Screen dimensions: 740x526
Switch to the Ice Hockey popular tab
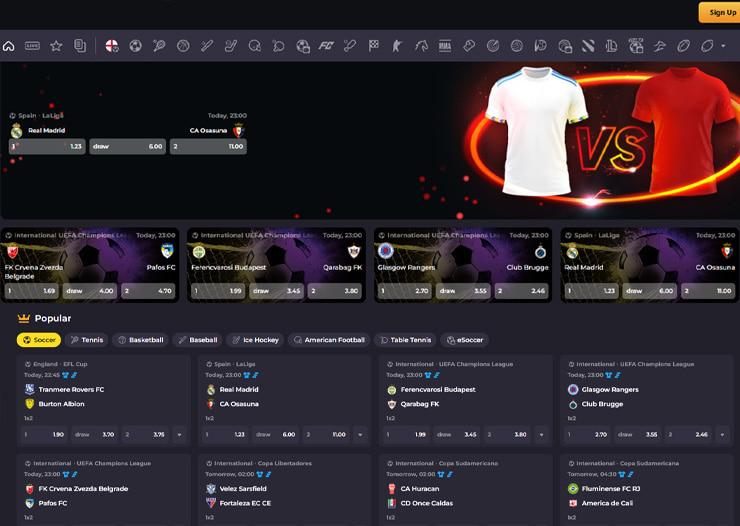pos(255,340)
